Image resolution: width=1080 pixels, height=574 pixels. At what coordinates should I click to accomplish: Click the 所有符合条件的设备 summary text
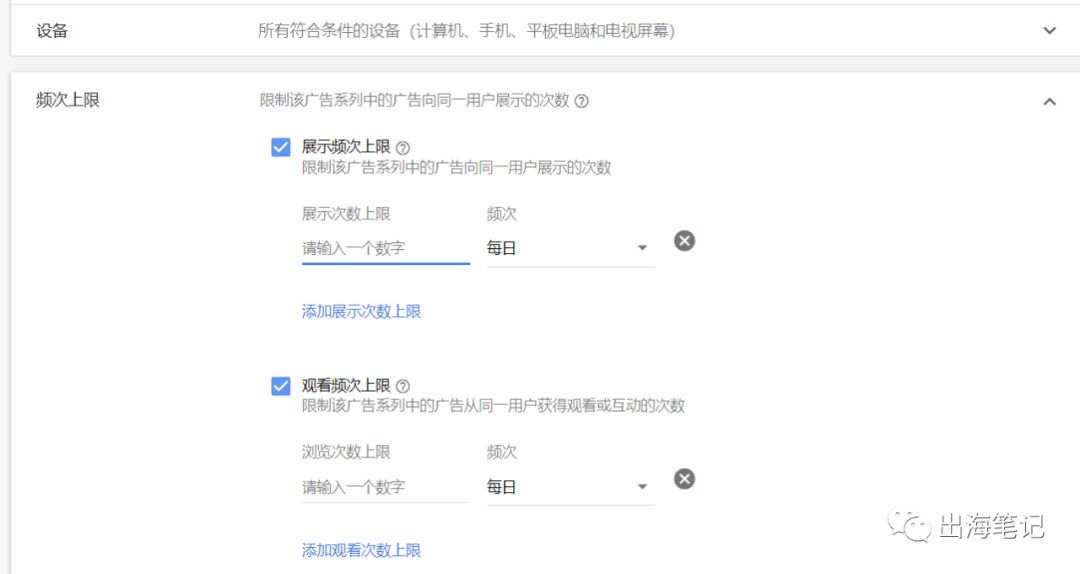(466, 31)
